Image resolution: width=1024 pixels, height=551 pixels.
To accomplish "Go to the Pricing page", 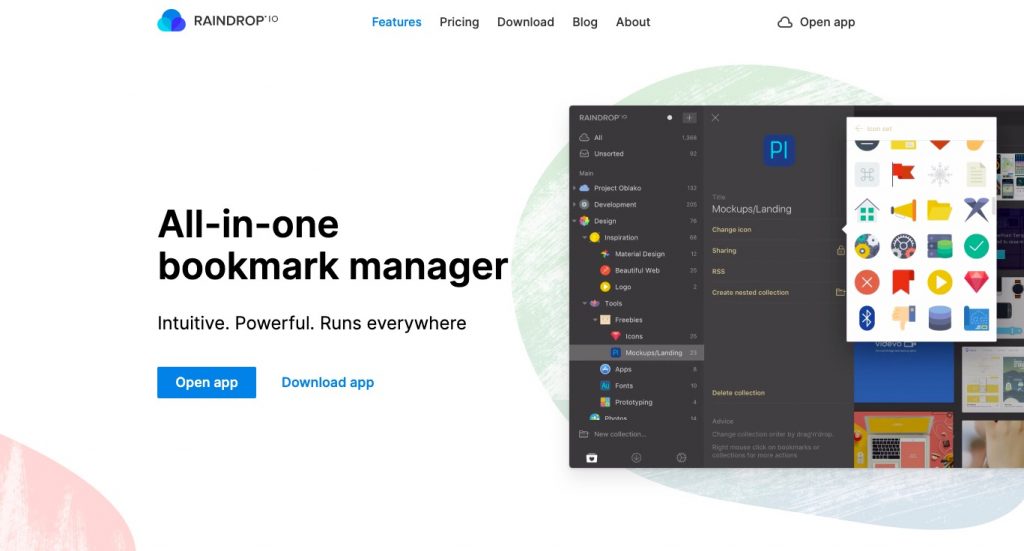I will click(459, 22).
